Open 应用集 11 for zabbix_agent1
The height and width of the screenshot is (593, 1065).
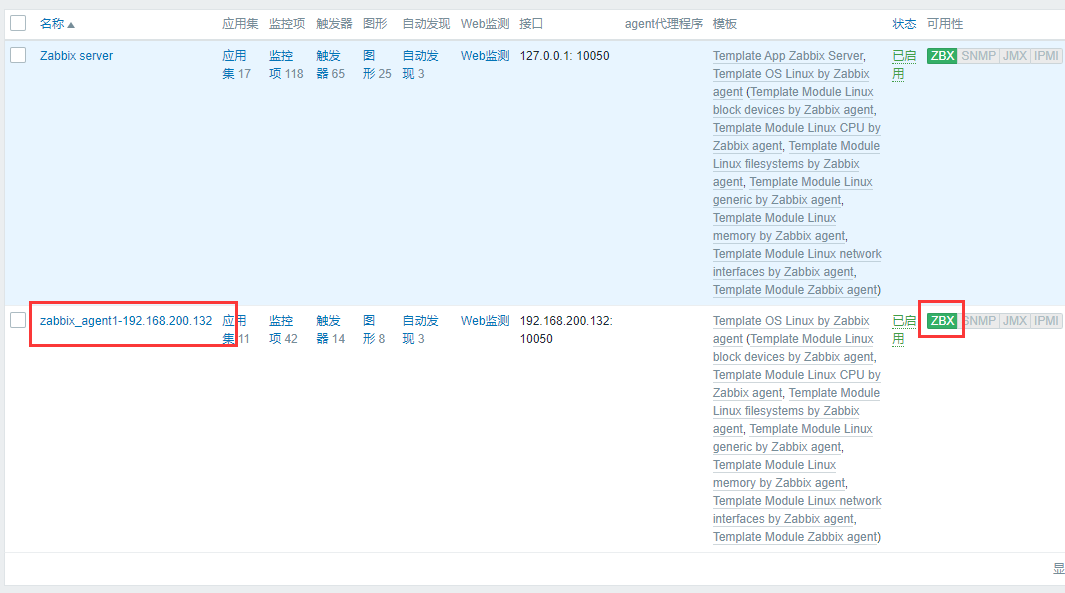(236, 329)
